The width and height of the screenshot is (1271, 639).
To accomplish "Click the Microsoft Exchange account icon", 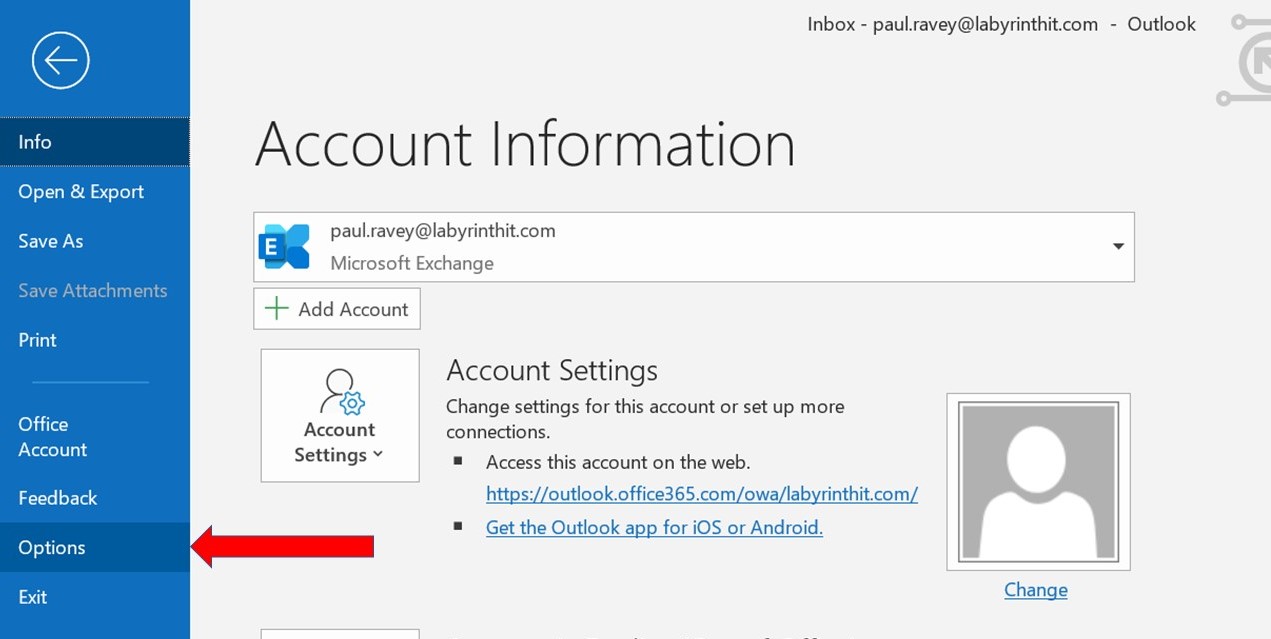I will point(284,247).
